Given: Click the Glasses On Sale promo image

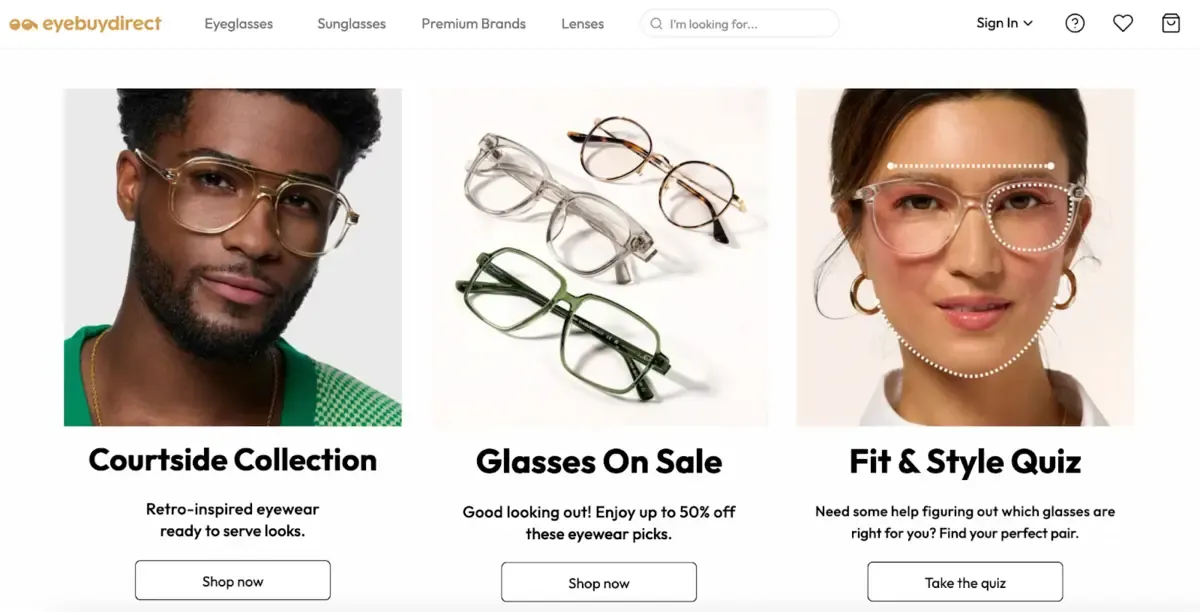Looking at the screenshot, I should 598,256.
